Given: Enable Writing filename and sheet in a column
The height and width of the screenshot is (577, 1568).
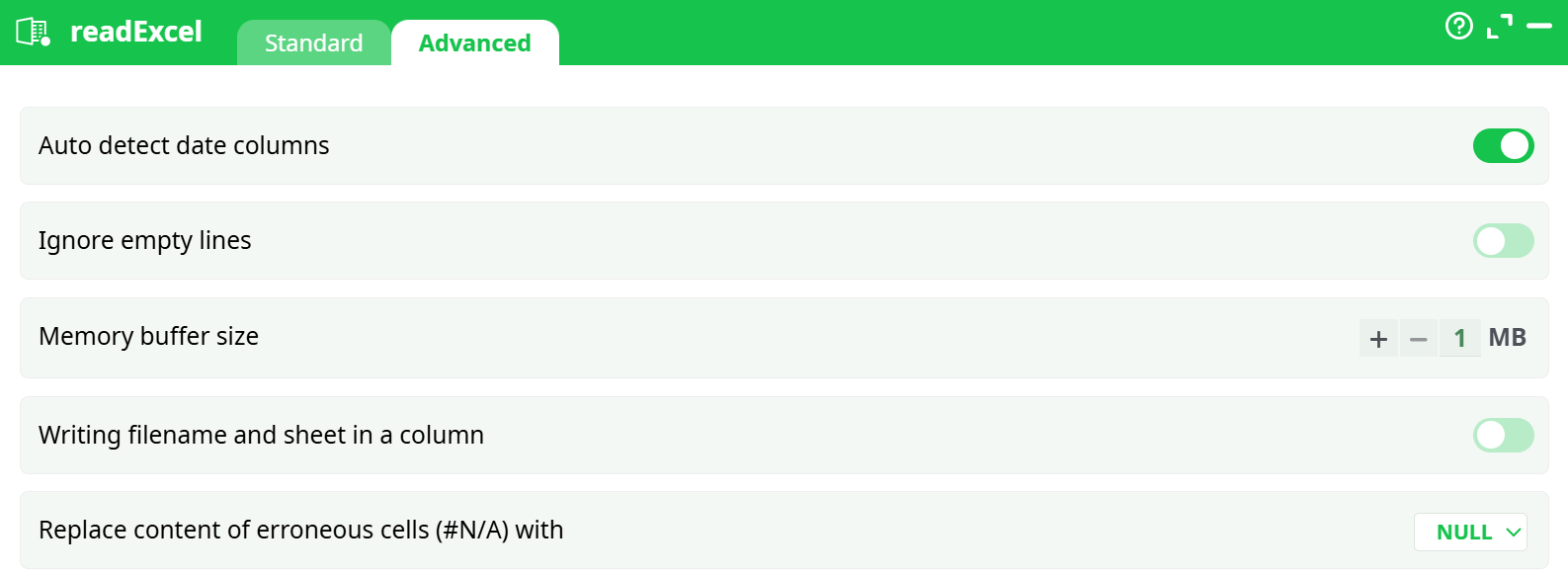Looking at the screenshot, I should coord(1503,435).
